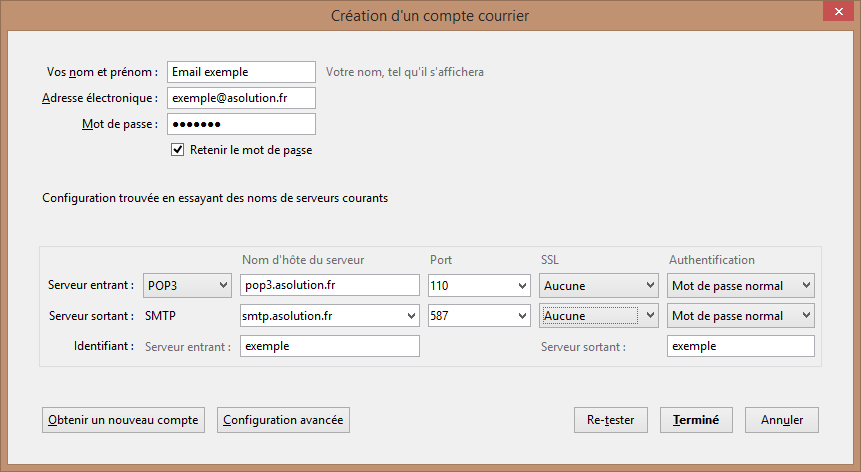The width and height of the screenshot is (861, 472).
Task: Click the Terminé button
Action: pyautogui.click(x=696, y=420)
